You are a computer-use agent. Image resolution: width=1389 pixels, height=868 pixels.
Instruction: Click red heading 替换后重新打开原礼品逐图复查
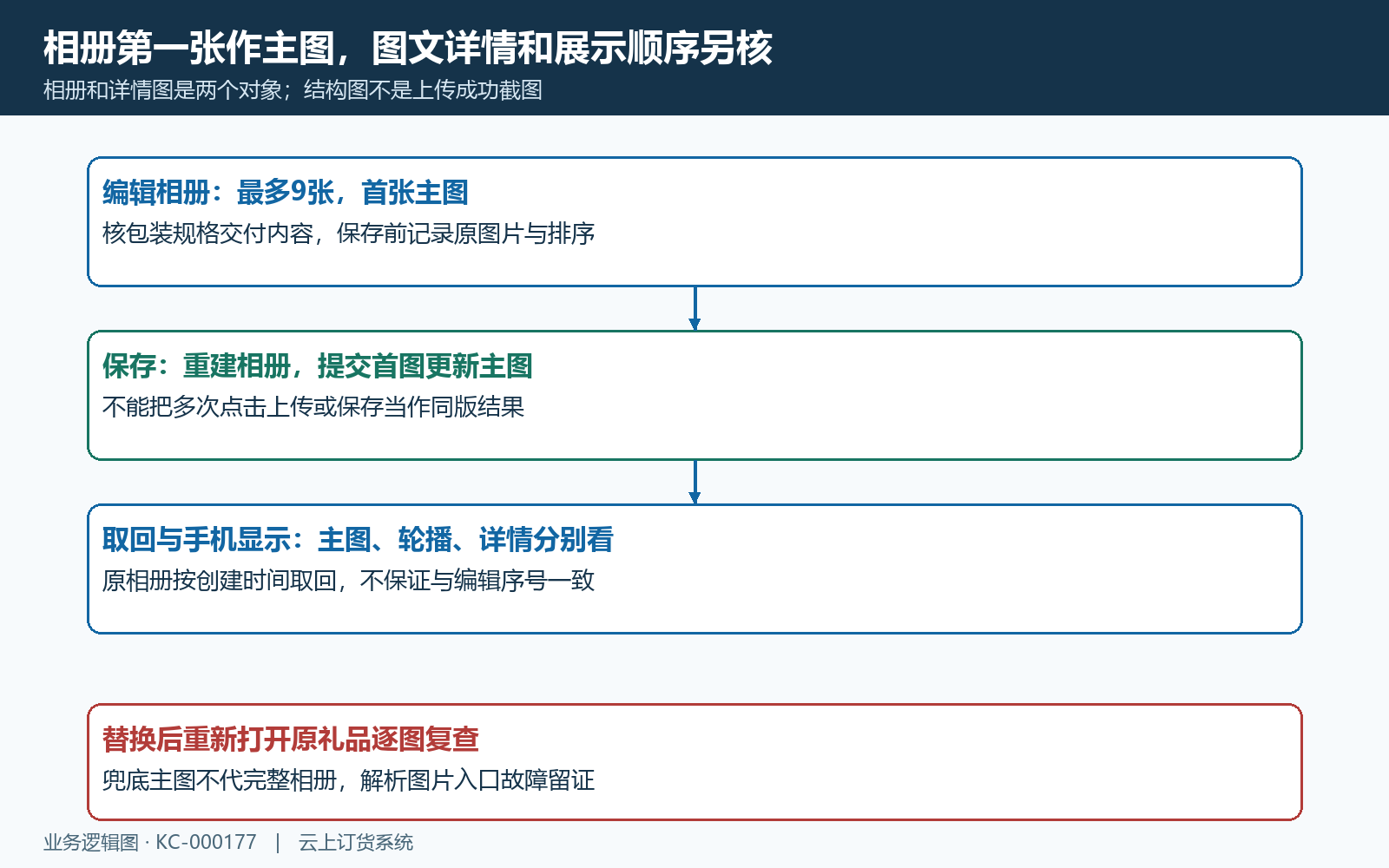[291, 740]
